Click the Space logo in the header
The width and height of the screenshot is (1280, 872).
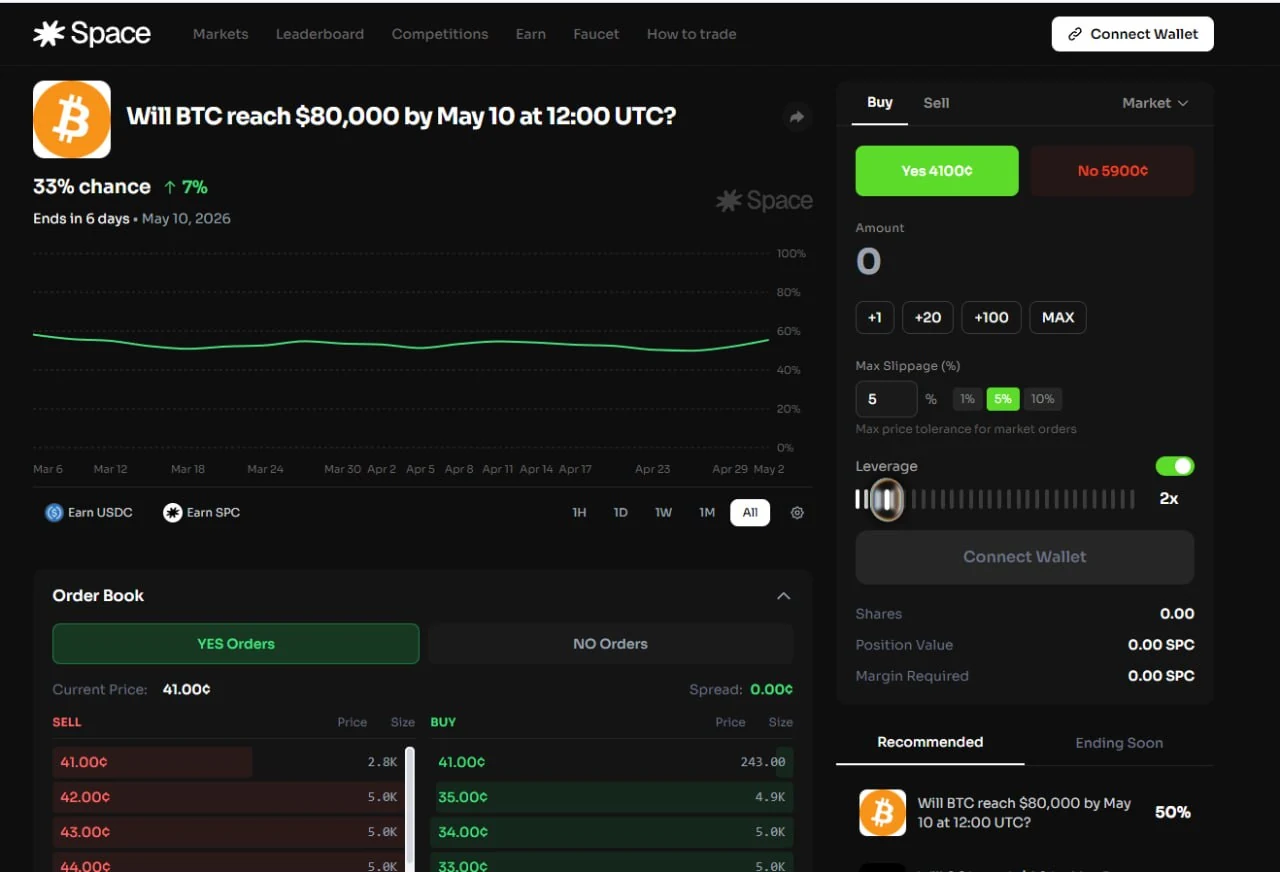coord(92,34)
